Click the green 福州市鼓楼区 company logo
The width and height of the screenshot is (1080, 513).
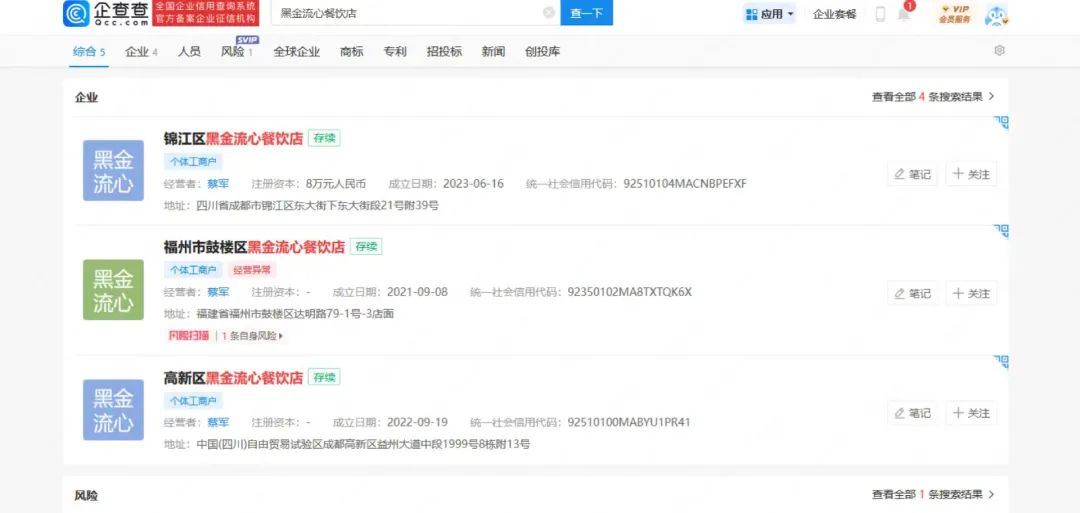click(x=114, y=290)
